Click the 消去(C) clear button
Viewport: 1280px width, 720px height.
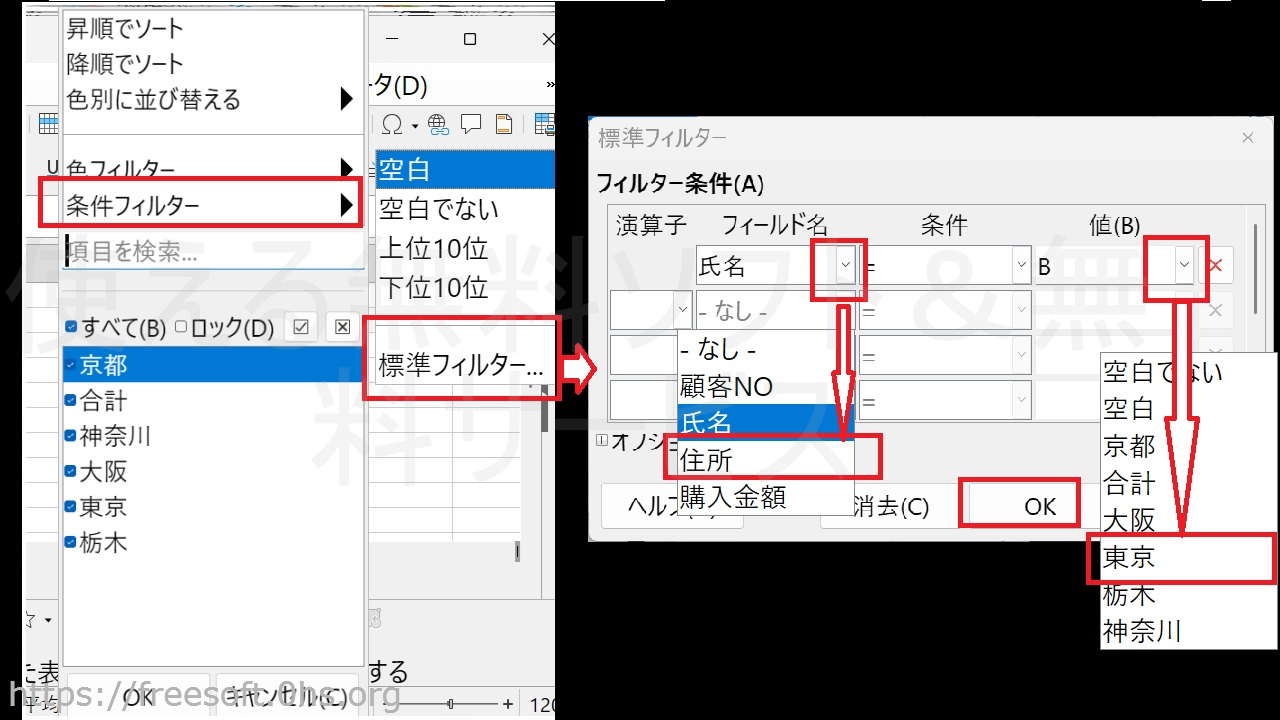[x=888, y=507]
